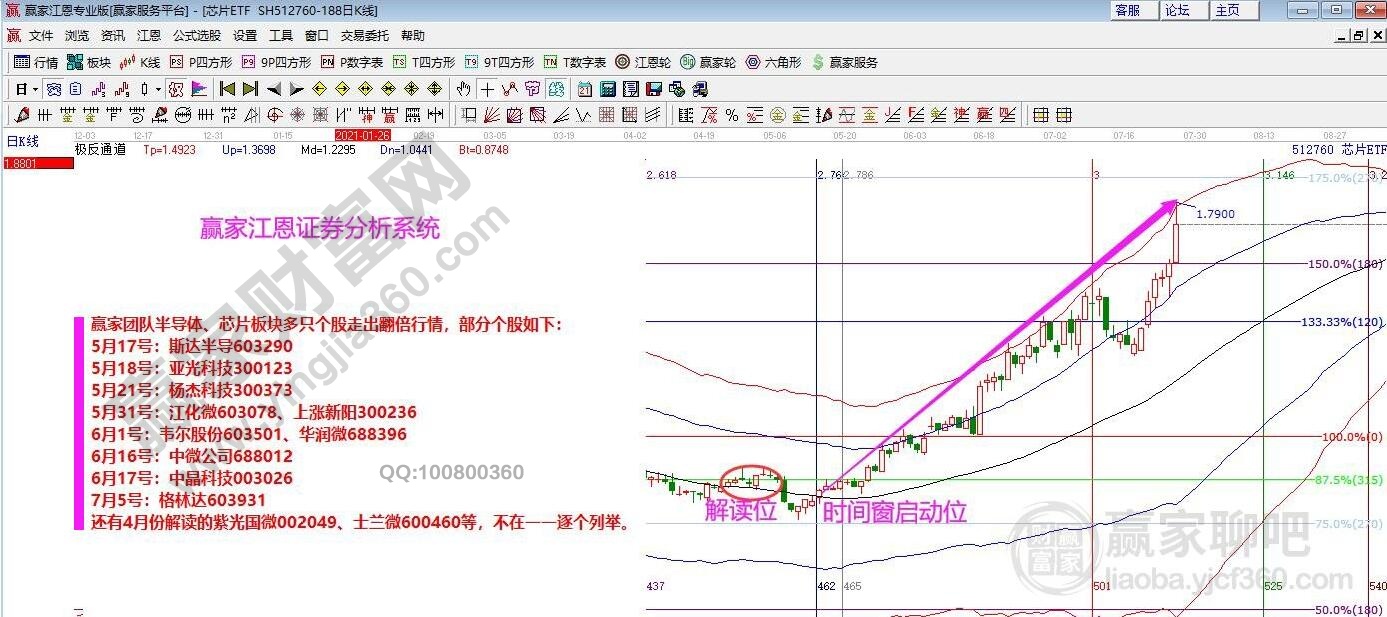Click the black left-arrow step back icon
This screenshot has width=1387, height=617.
click(x=274, y=89)
